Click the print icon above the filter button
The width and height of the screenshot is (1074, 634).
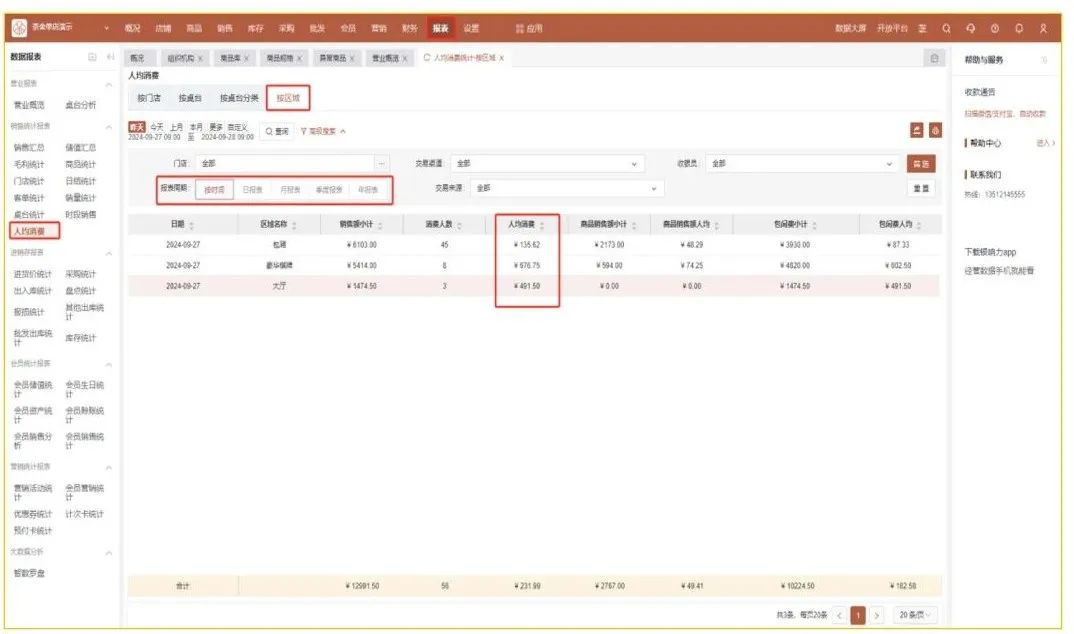pos(935,131)
